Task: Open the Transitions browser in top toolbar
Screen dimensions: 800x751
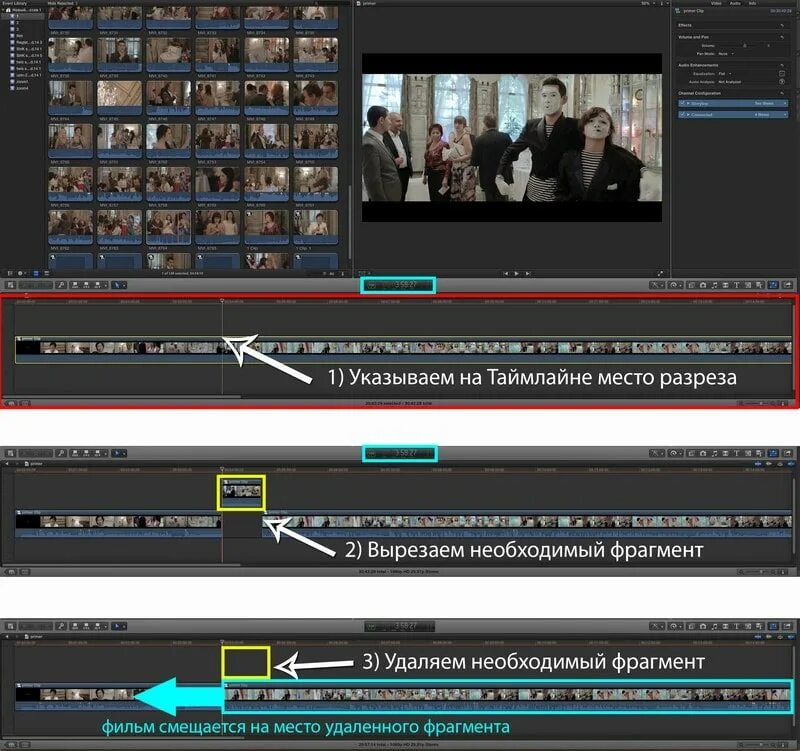Action: tap(726, 285)
